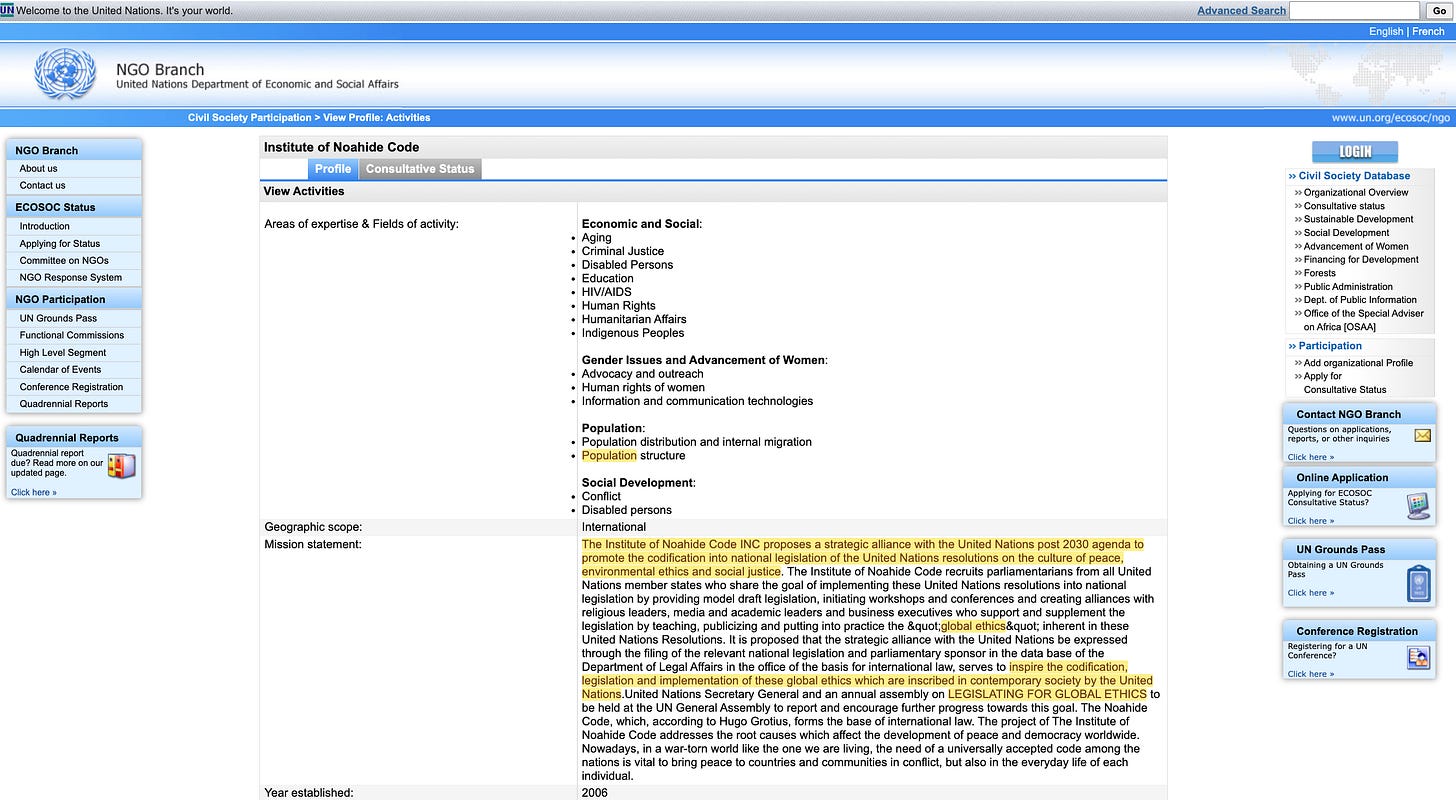Open Civil Society Participation breadcrumb
Image resolution: width=1456 pixels, height=800 pixels.
[250, 118]
